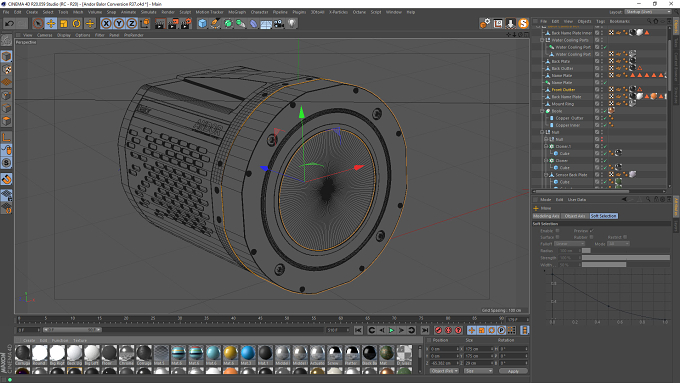Open the Falloff dropdown
The image size is (680, 383).
point(569,244)
